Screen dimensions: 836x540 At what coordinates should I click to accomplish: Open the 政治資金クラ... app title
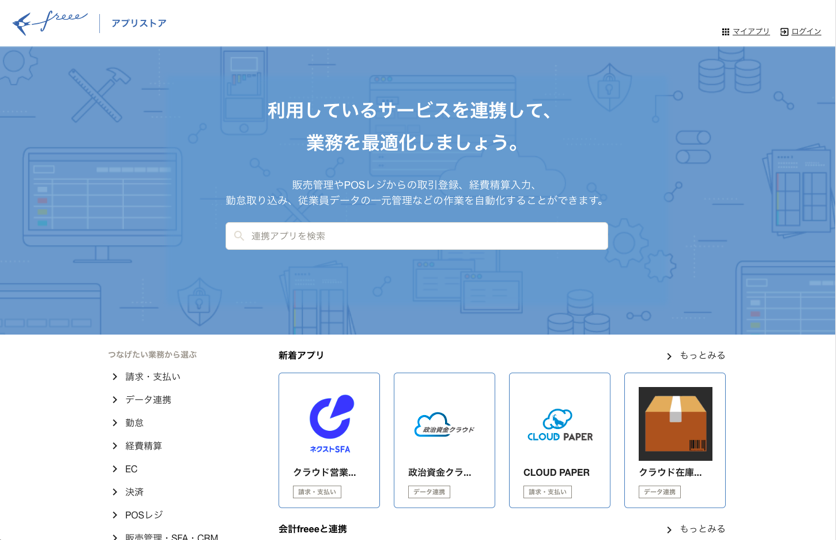(x=440, y=472)
